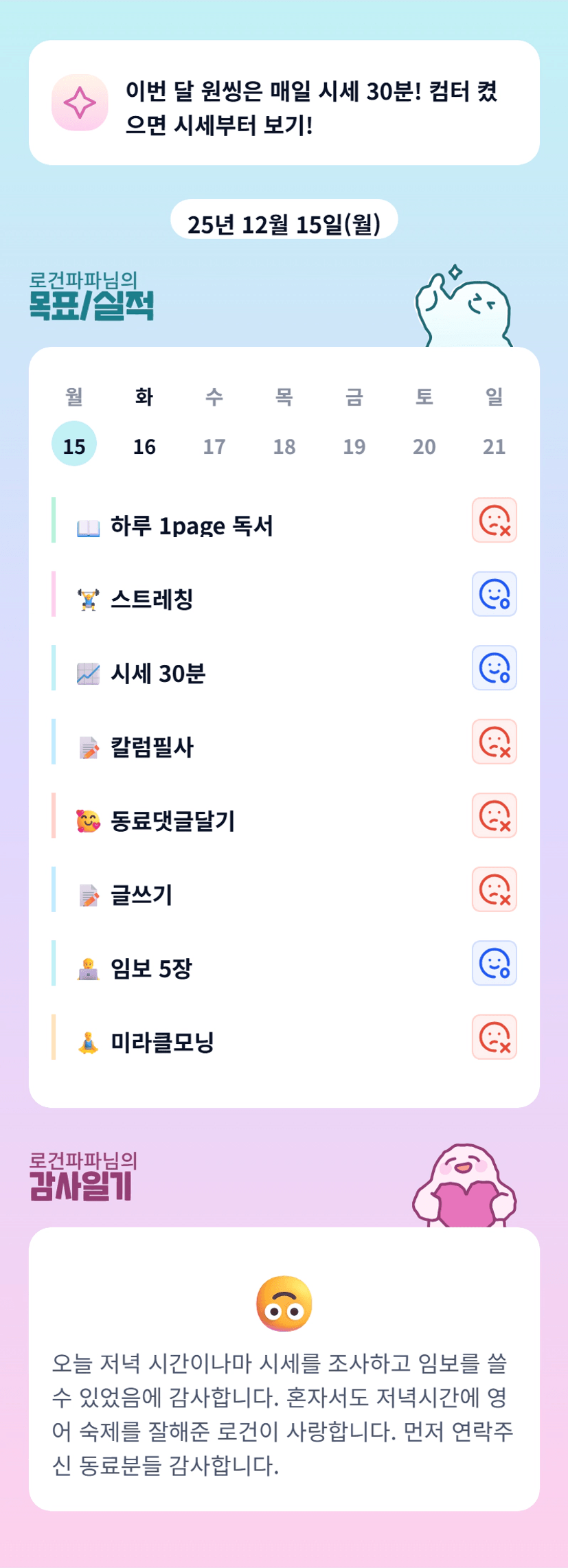
Task: Click the weightlifter emoji beside 스트레칭
Action: tap(88, 600)
